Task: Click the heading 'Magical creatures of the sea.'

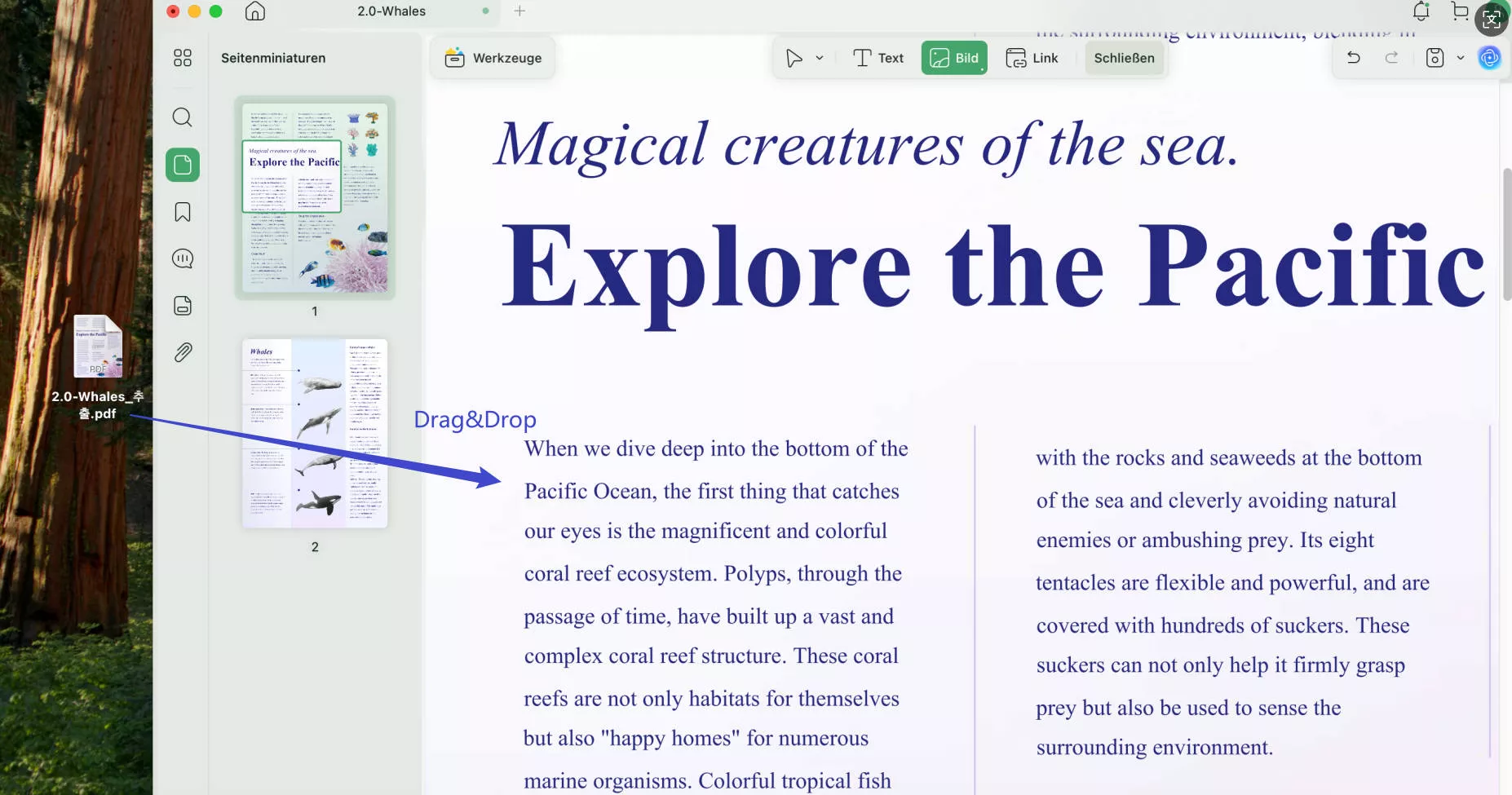Action: click(x=867, y=145)
